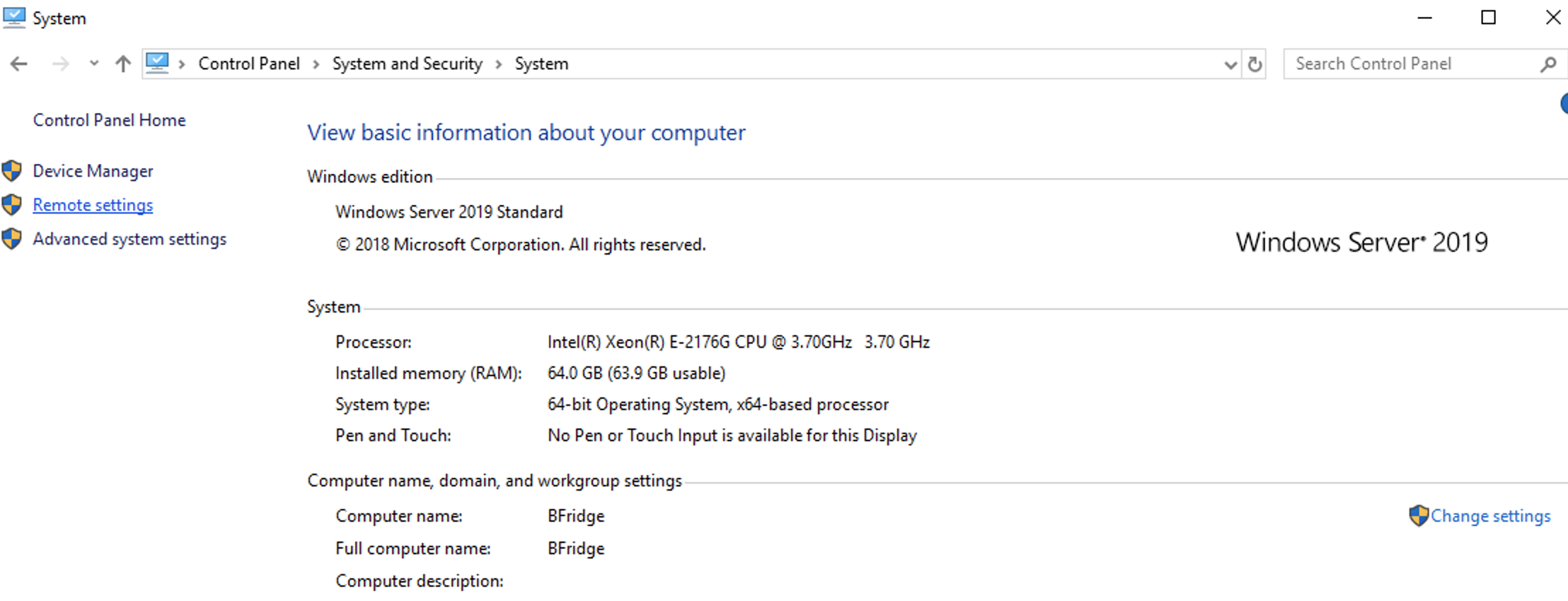
Task: Click Computer name value BFridge
Action: tap(576, 516)
